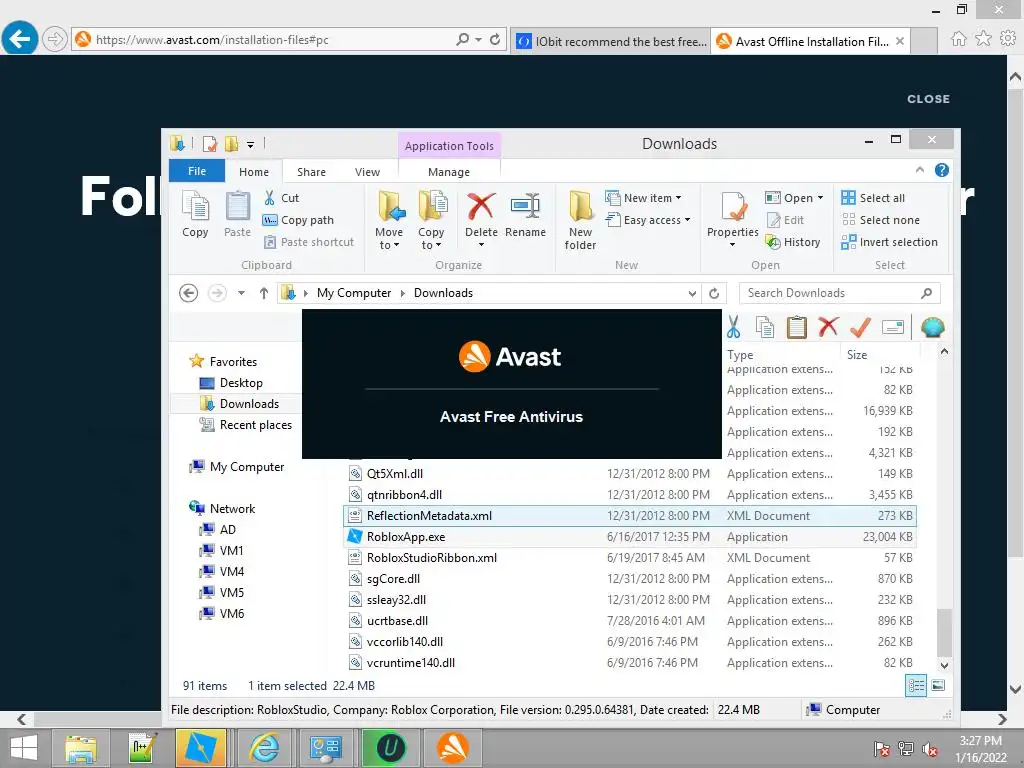Switch to the IObit browser tab
Viewport: 1024px width, 768px height.
point(611,41)
